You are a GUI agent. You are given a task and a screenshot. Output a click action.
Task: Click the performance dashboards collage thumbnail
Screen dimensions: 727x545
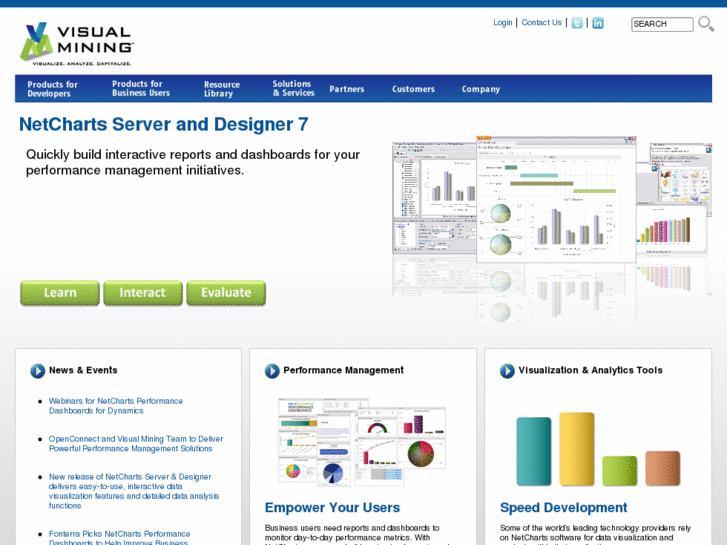[x=362, y=442]
